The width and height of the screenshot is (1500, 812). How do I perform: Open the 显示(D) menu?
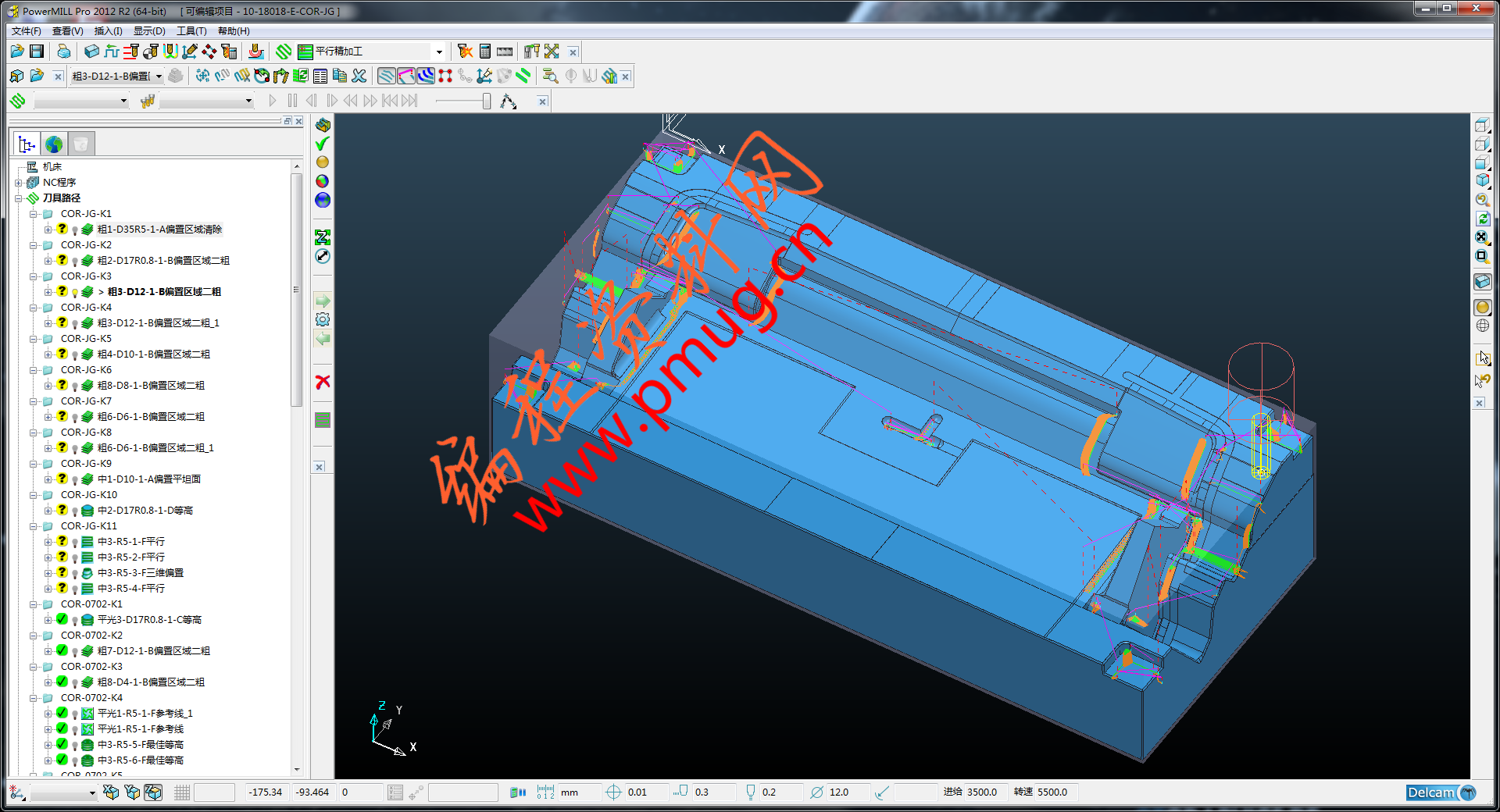(x=148, y=31)
